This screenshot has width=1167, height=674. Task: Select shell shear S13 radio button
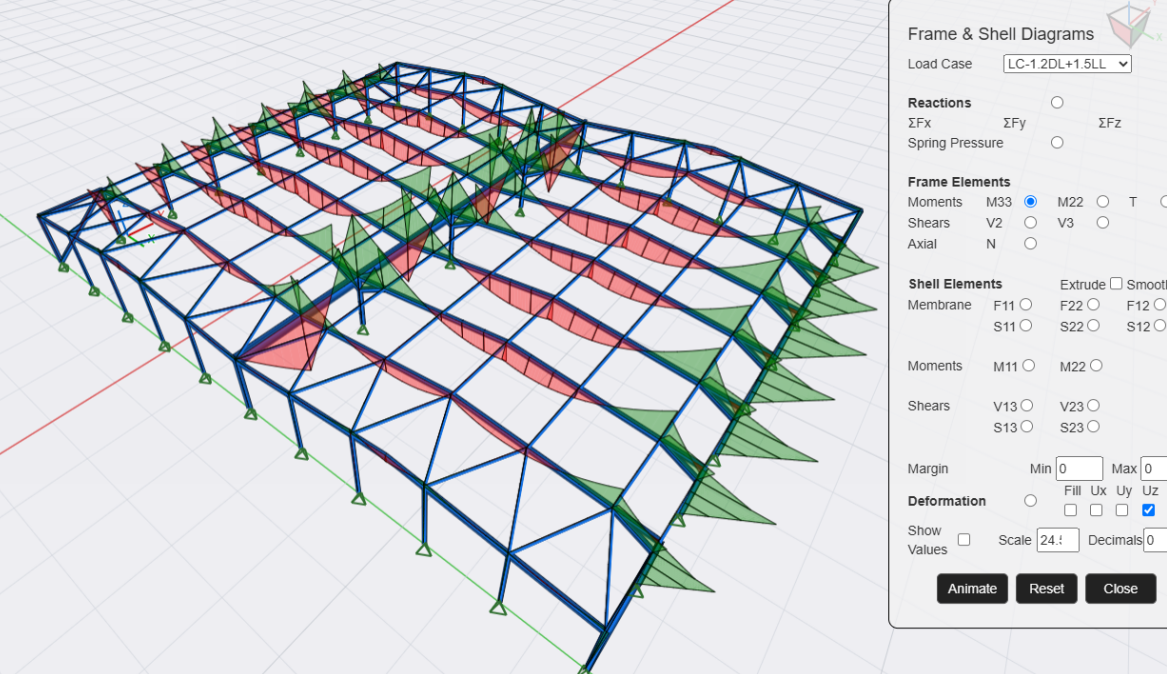(x=1026, y=426)
